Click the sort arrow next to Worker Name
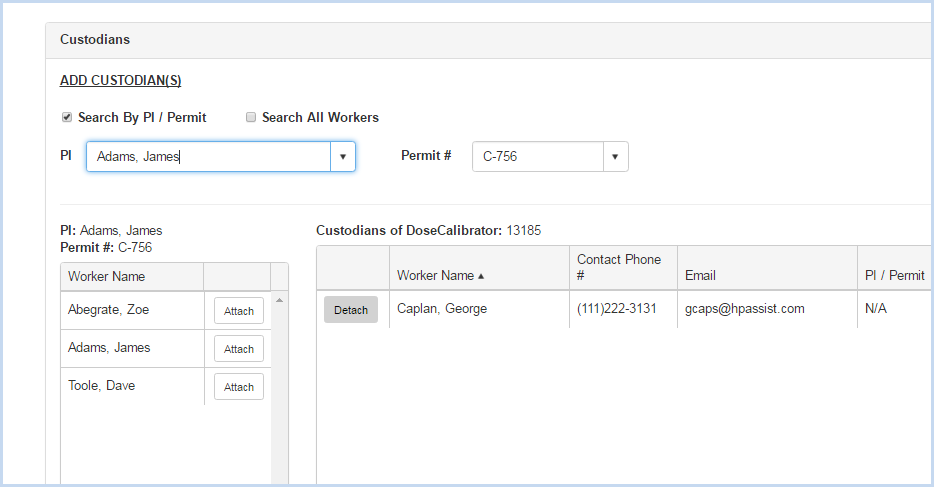Viewport: 934px width, 487px height. (481, 276)
